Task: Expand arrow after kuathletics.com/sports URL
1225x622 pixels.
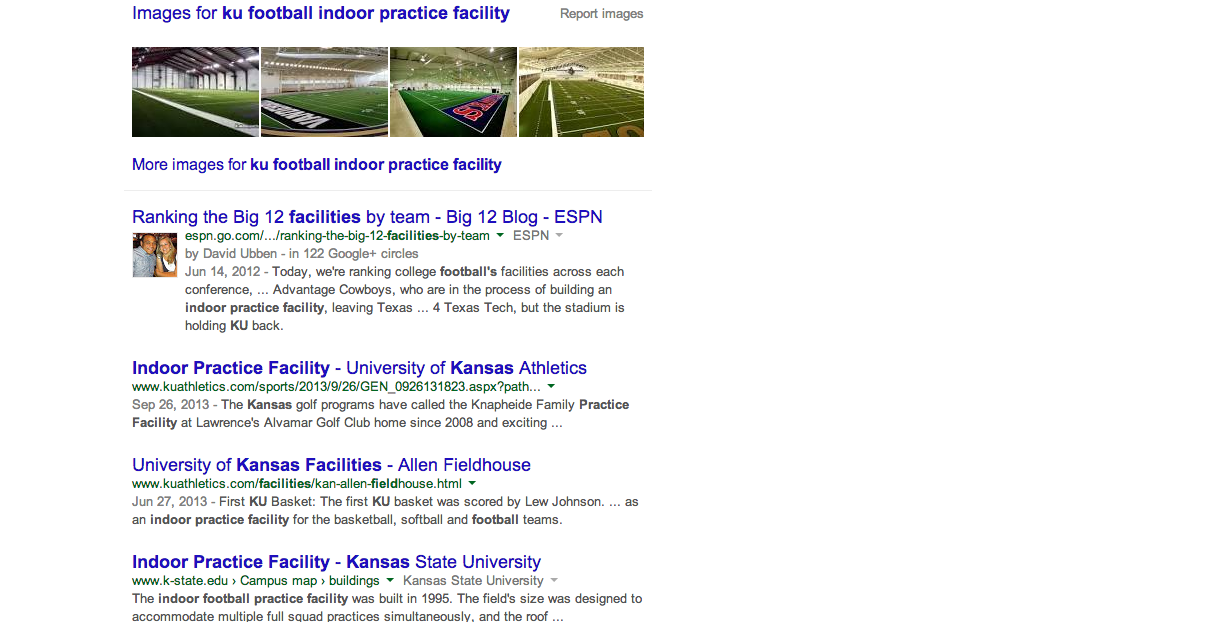Action: 551,386
